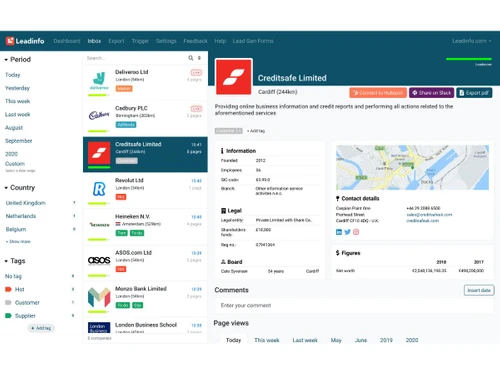Collapse the Tags section
The width and height of the screenshot is (500, 375).
15,261
